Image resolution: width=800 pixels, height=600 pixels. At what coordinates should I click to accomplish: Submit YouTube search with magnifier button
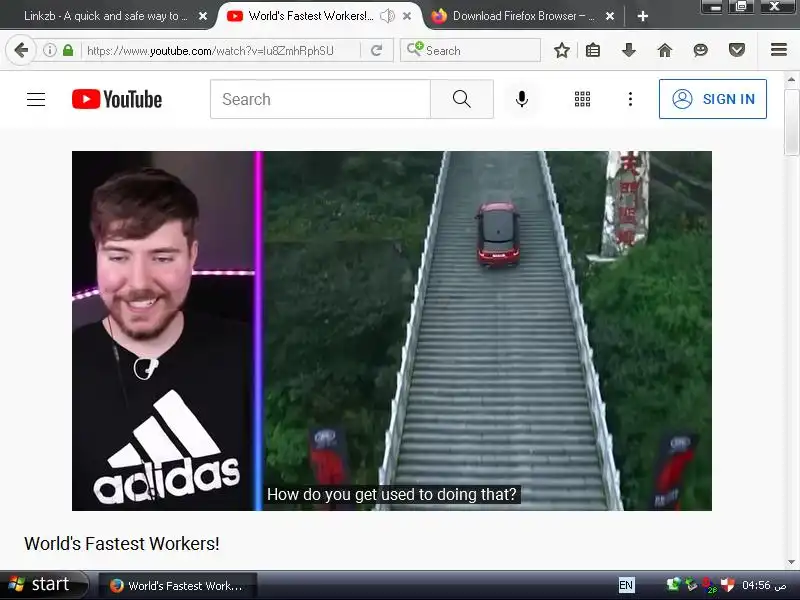click(462, 99)
